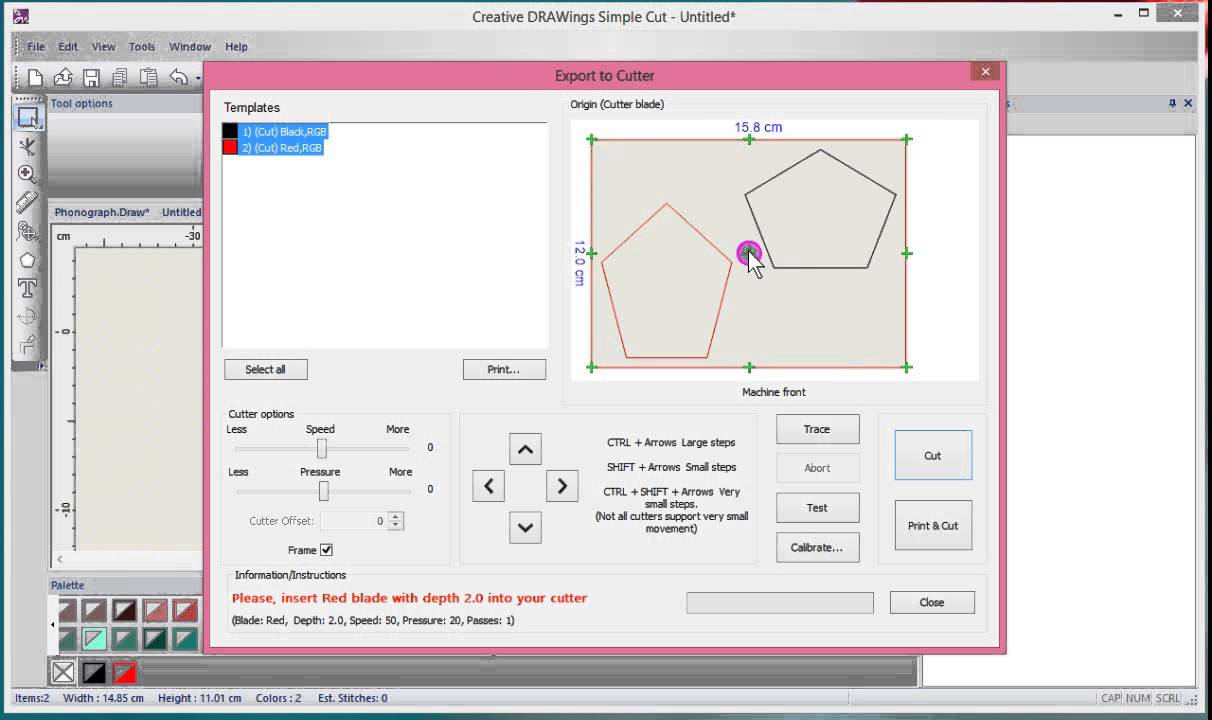The height and width of the screenshot is (720, 1212).
Task: Select the freehand shape drawing tool
Action: 28,231
